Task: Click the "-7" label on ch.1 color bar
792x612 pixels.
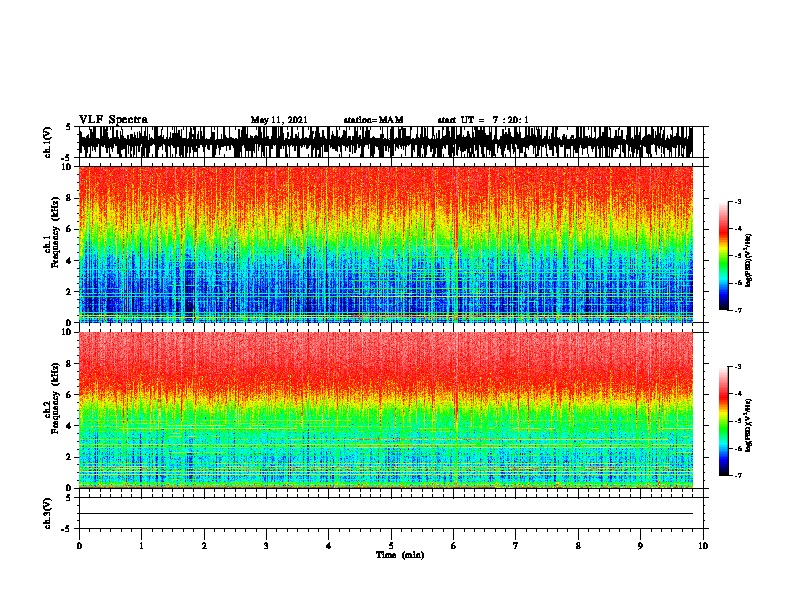Action: [x=737, y=310]
